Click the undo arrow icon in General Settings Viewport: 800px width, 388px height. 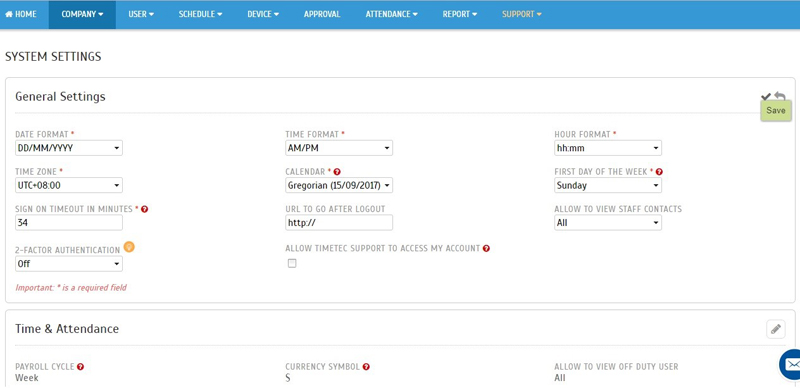click(780, 95)
